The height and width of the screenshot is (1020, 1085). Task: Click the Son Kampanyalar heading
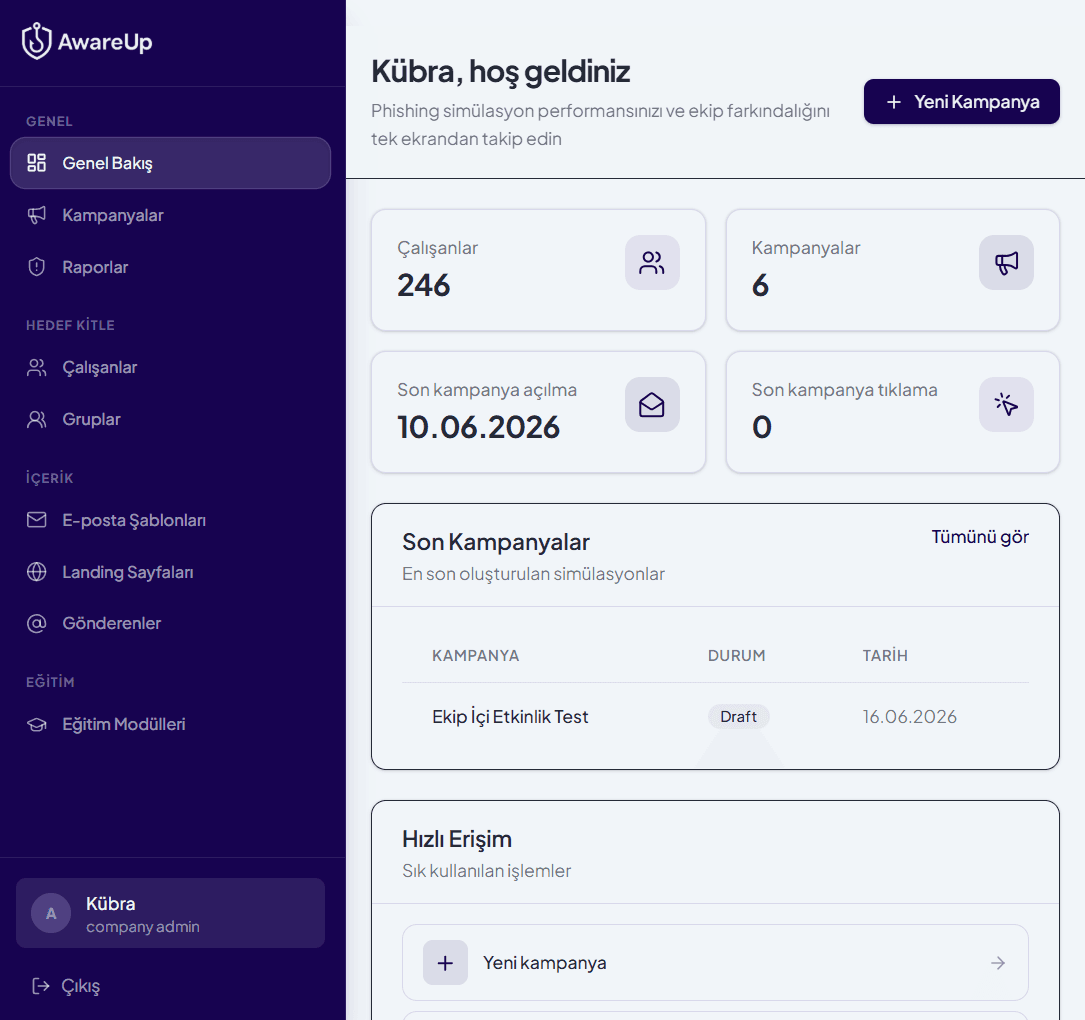[x=495, y=543]
